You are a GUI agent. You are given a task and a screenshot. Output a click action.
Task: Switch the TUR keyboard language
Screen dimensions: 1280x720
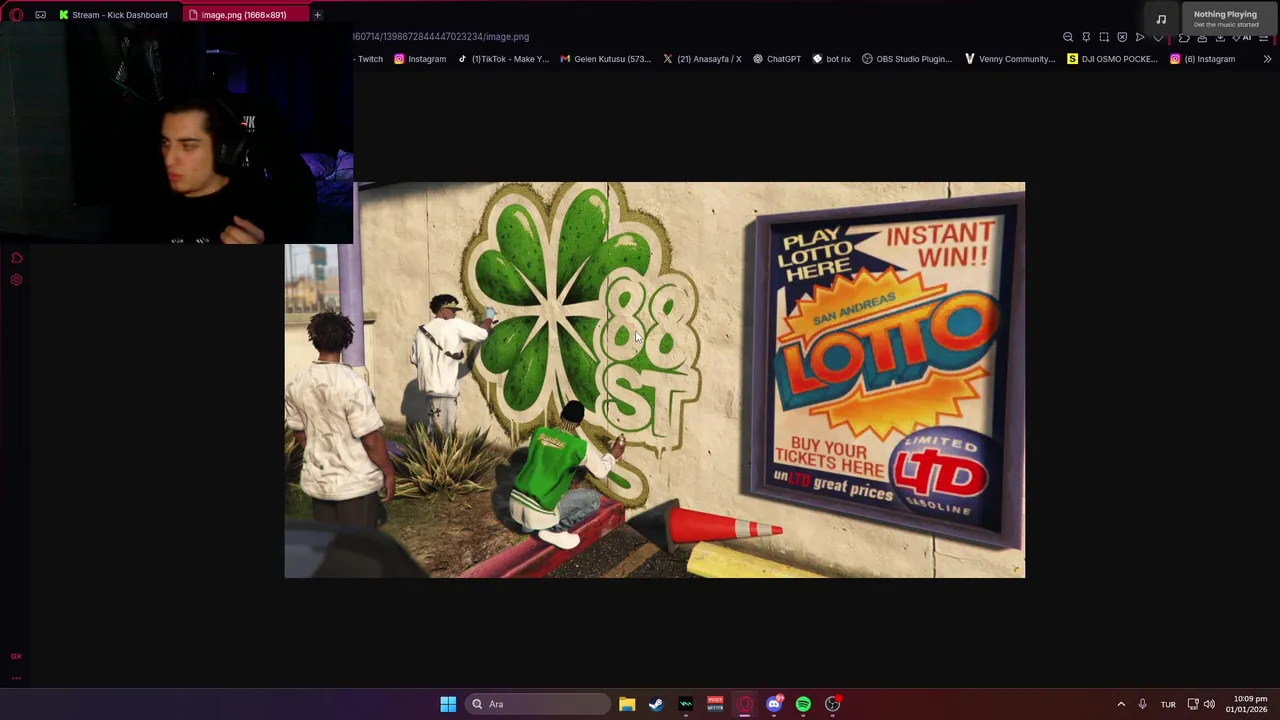(1168, 704)
